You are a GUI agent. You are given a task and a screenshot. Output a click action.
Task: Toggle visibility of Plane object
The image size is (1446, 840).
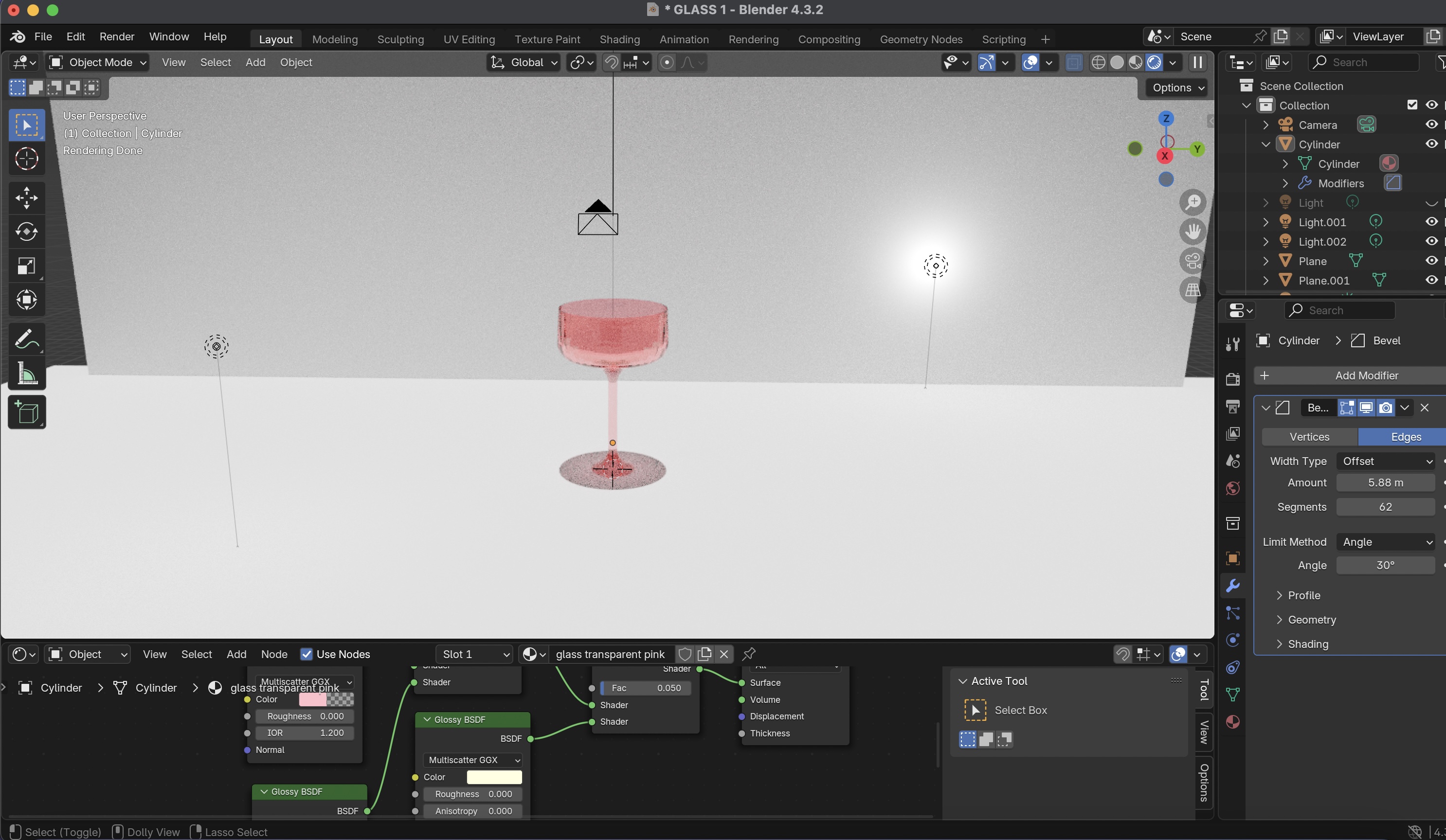[x=1431, y=261]
